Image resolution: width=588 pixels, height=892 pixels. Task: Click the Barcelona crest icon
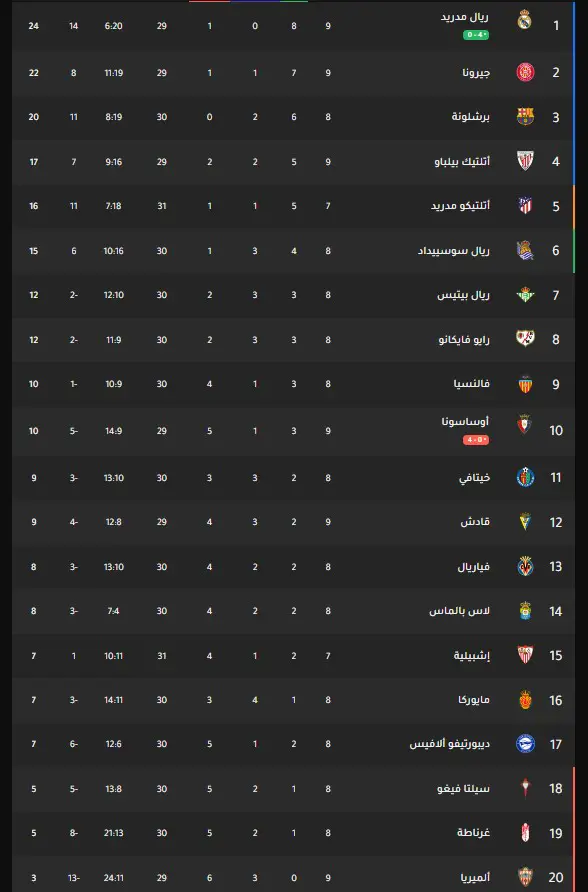point(525,117)
